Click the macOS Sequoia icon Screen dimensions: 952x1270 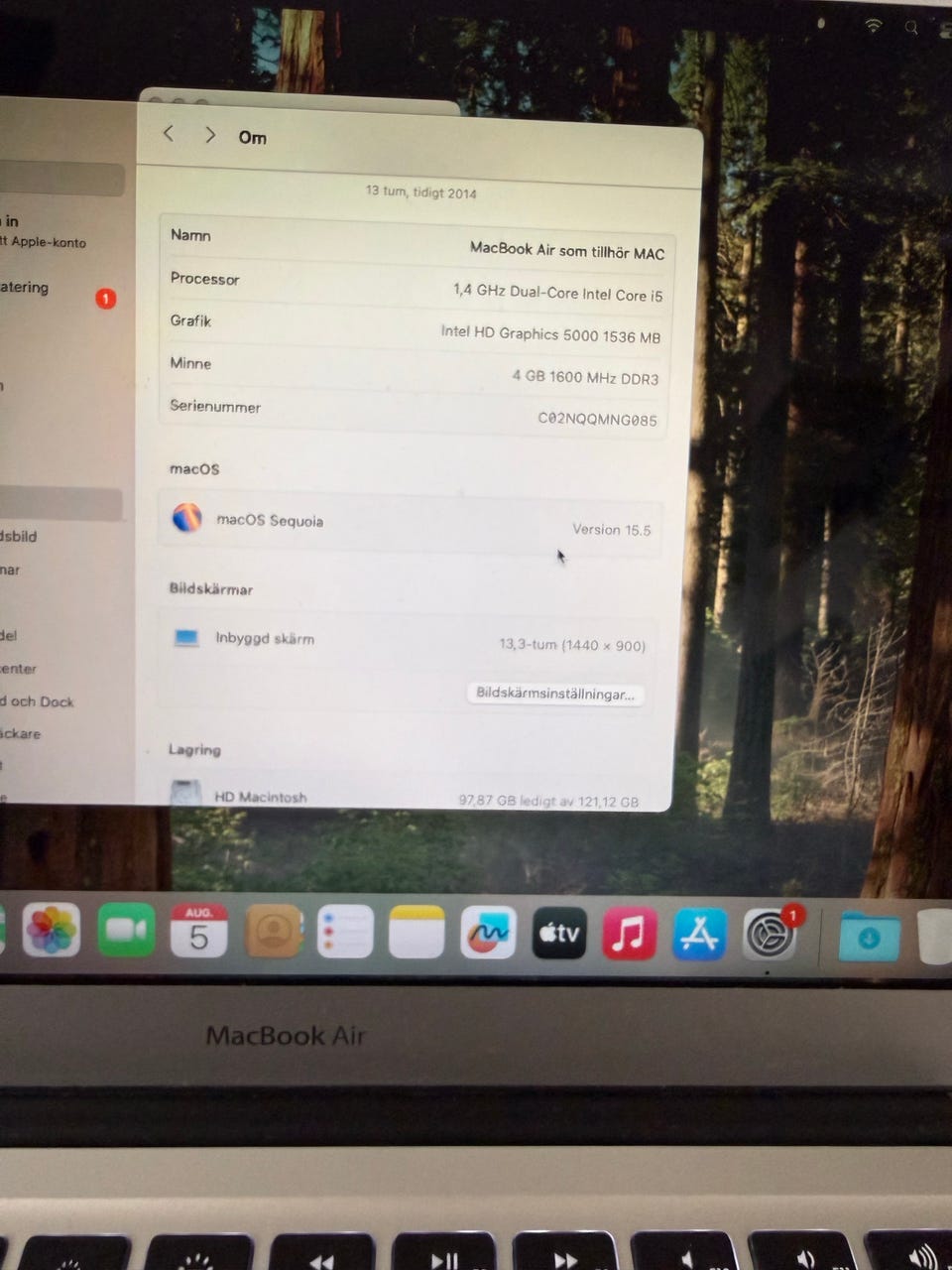[x=186, y=517]
